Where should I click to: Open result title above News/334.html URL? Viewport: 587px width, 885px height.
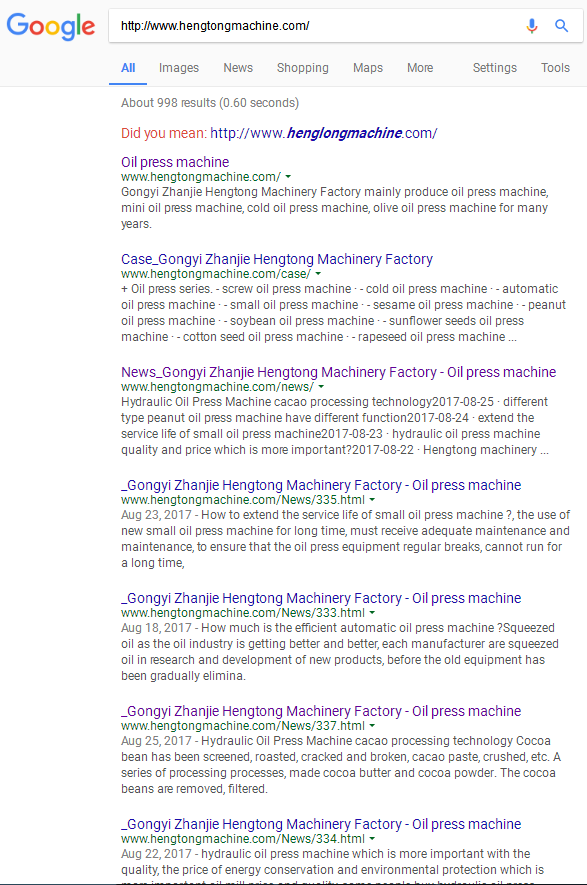tap(321, 823)
